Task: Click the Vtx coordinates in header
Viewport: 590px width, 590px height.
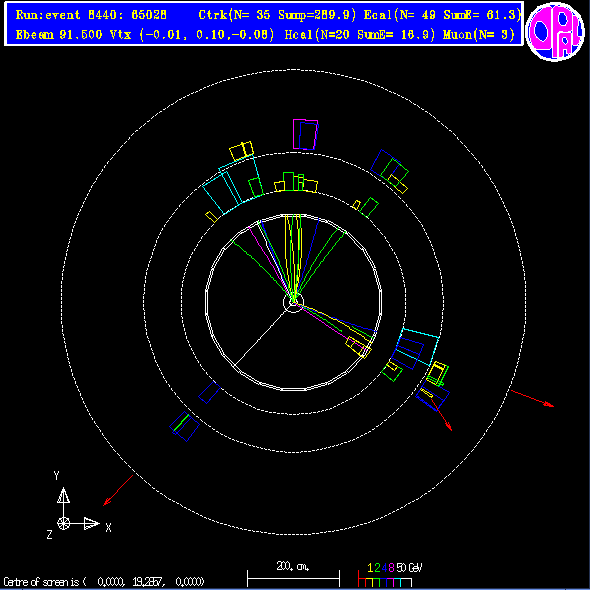Action: click(192, 35)
